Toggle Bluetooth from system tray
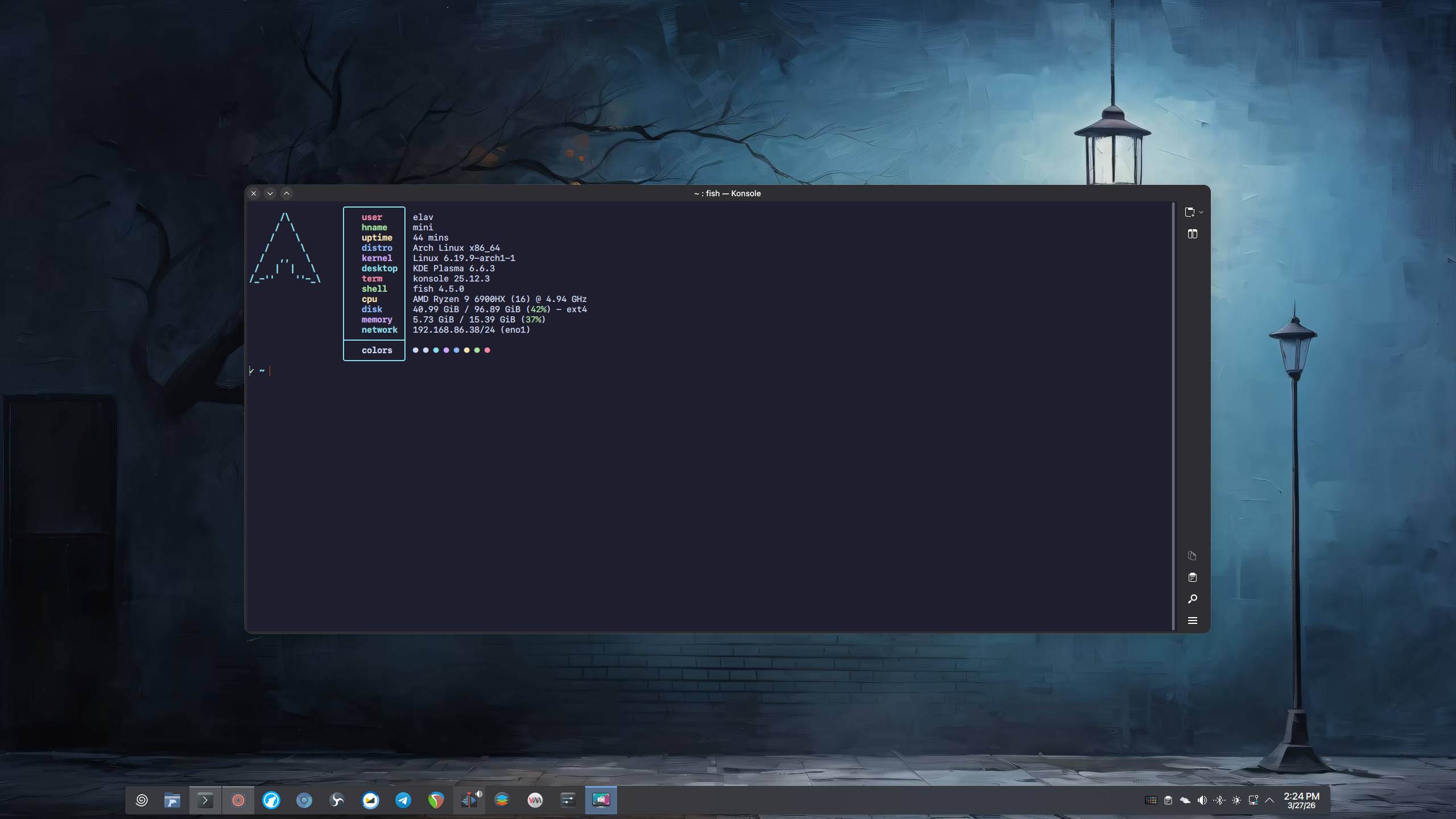1456x819 pixels. point(1219,800)
